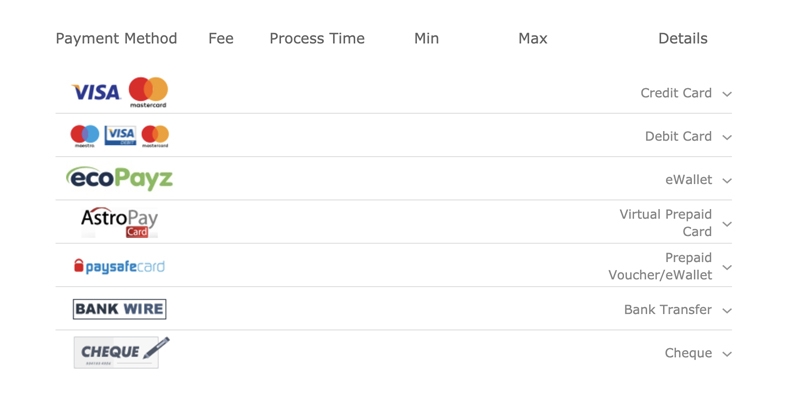Click the Bank Transfer label
The height and width of the screenshot is (402, 800).
click(667, 310)
